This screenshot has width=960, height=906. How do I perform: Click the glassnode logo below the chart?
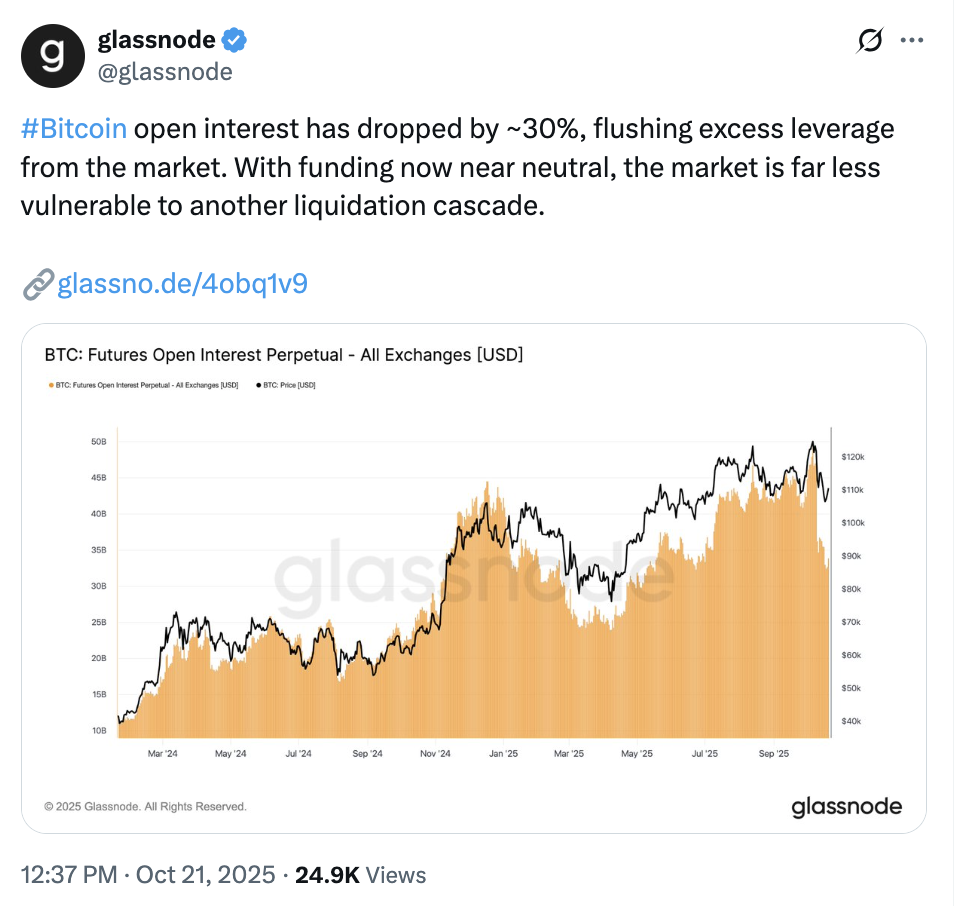(x=846, y=806)
